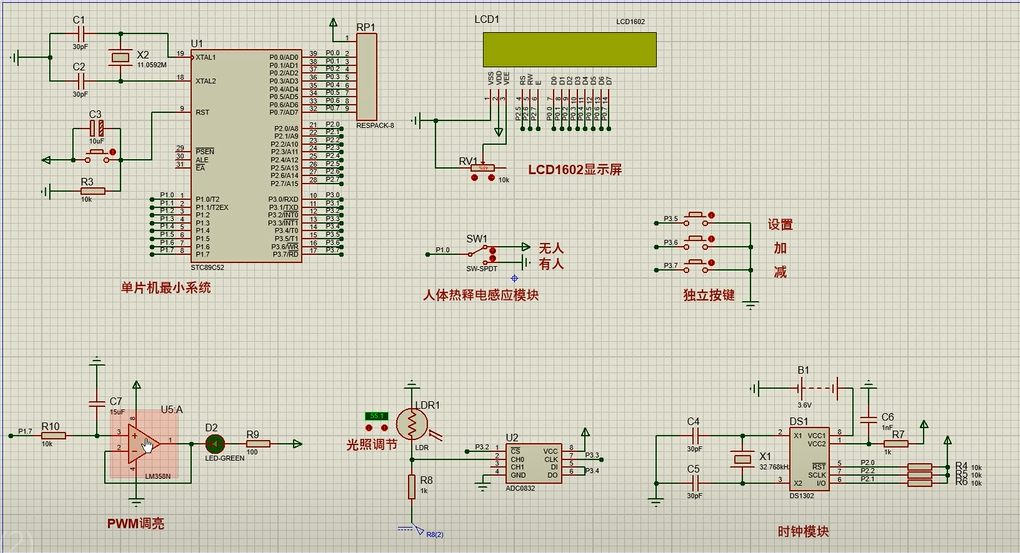
Task: Click the green LCD1602 display screen
Action: pos(570,51)
